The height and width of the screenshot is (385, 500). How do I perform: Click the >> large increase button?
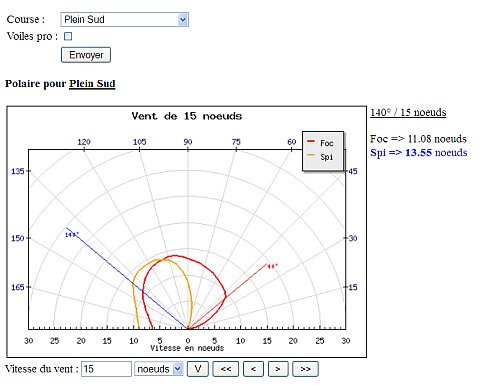[x=305, y=369]
